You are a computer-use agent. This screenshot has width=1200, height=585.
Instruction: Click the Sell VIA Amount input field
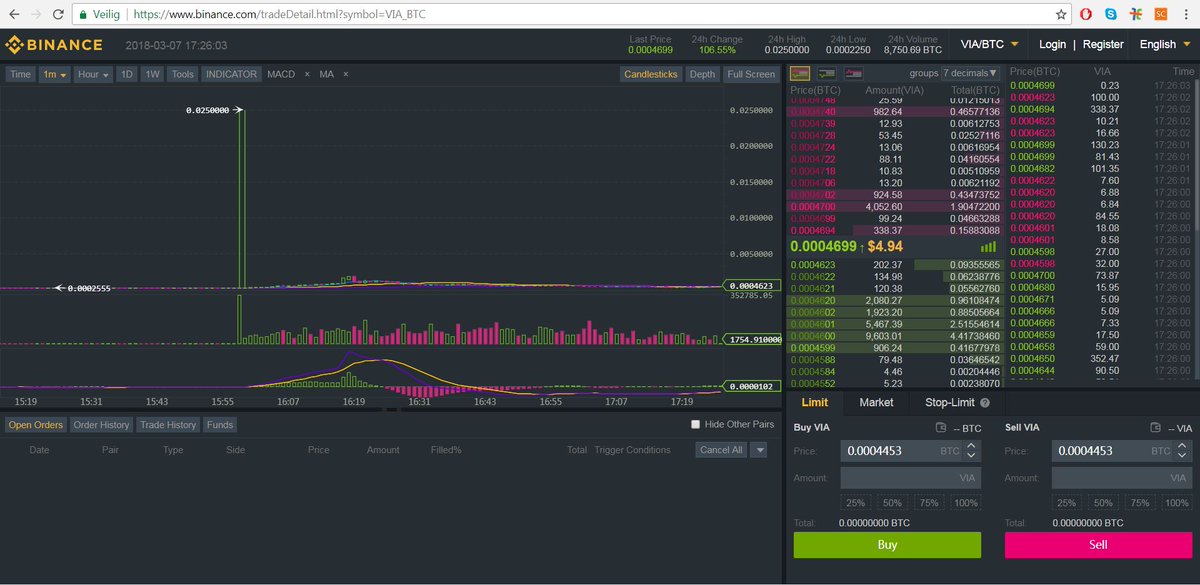click(1122, 478)
